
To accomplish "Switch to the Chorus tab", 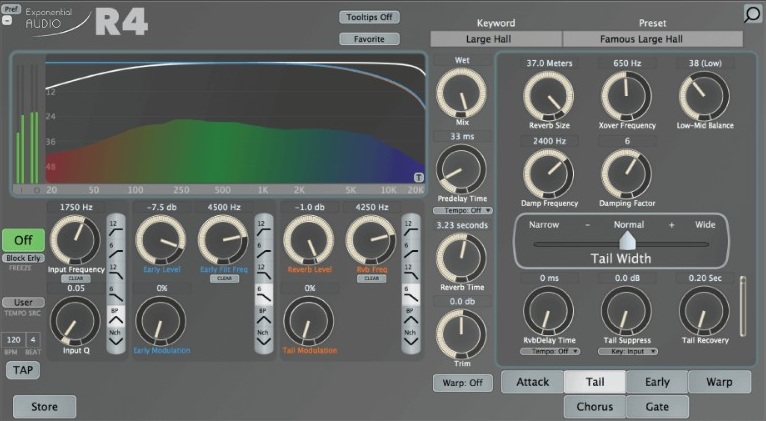I will pos(594,406).
